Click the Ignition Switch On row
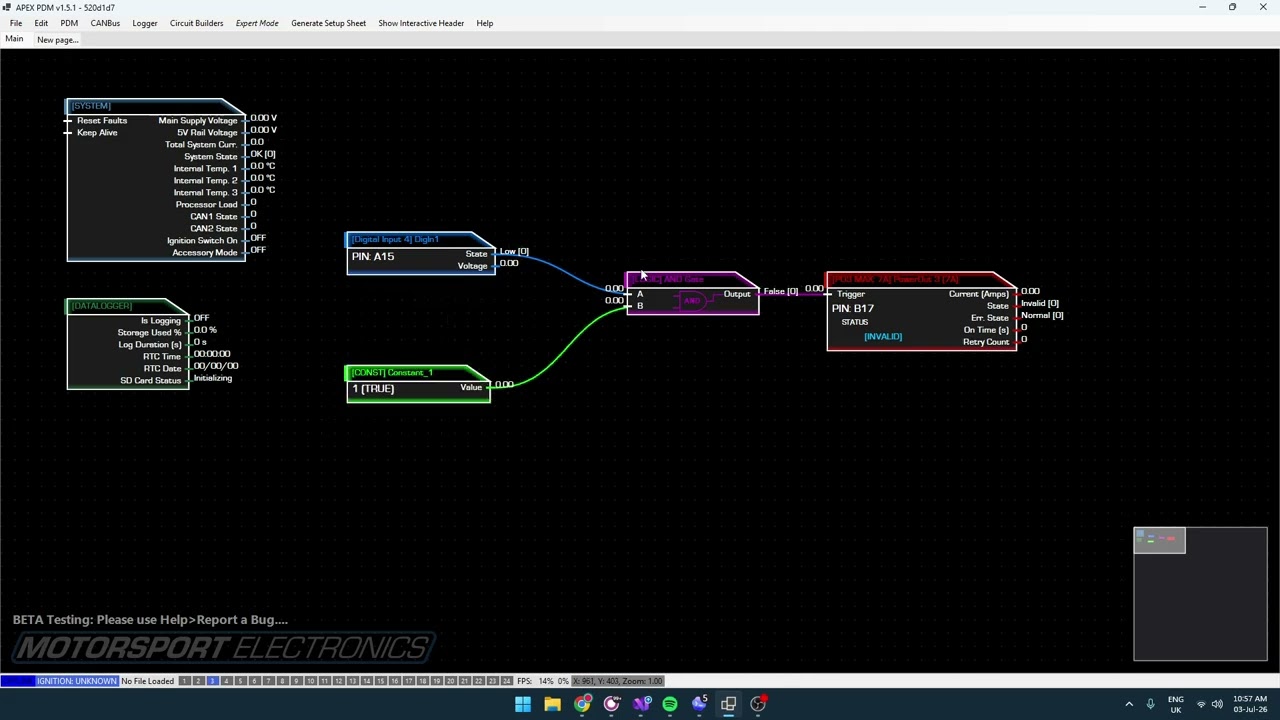1280x720 pixels. tap(202, 241)
